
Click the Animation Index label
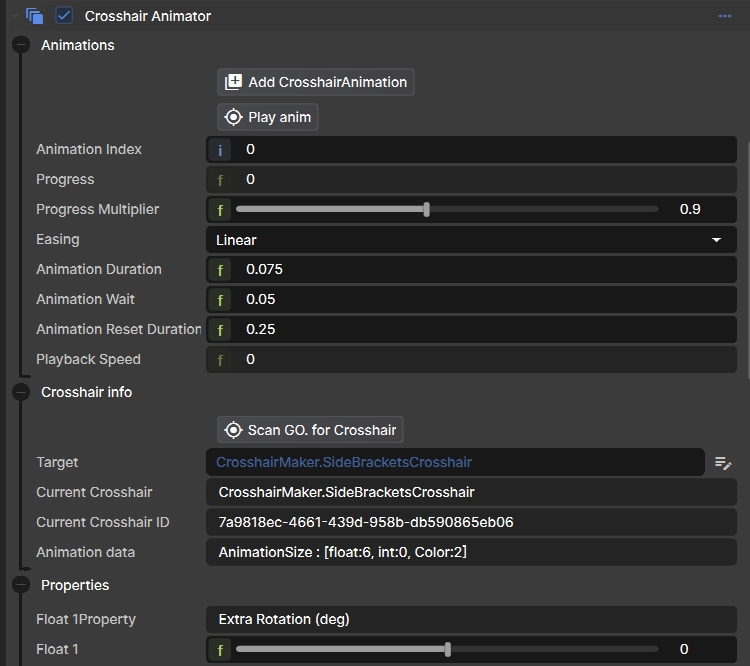coord(89,149)
